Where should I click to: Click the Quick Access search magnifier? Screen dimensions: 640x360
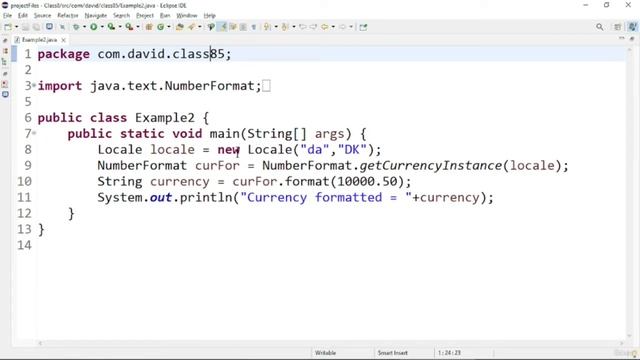click(x=599, y=27)
